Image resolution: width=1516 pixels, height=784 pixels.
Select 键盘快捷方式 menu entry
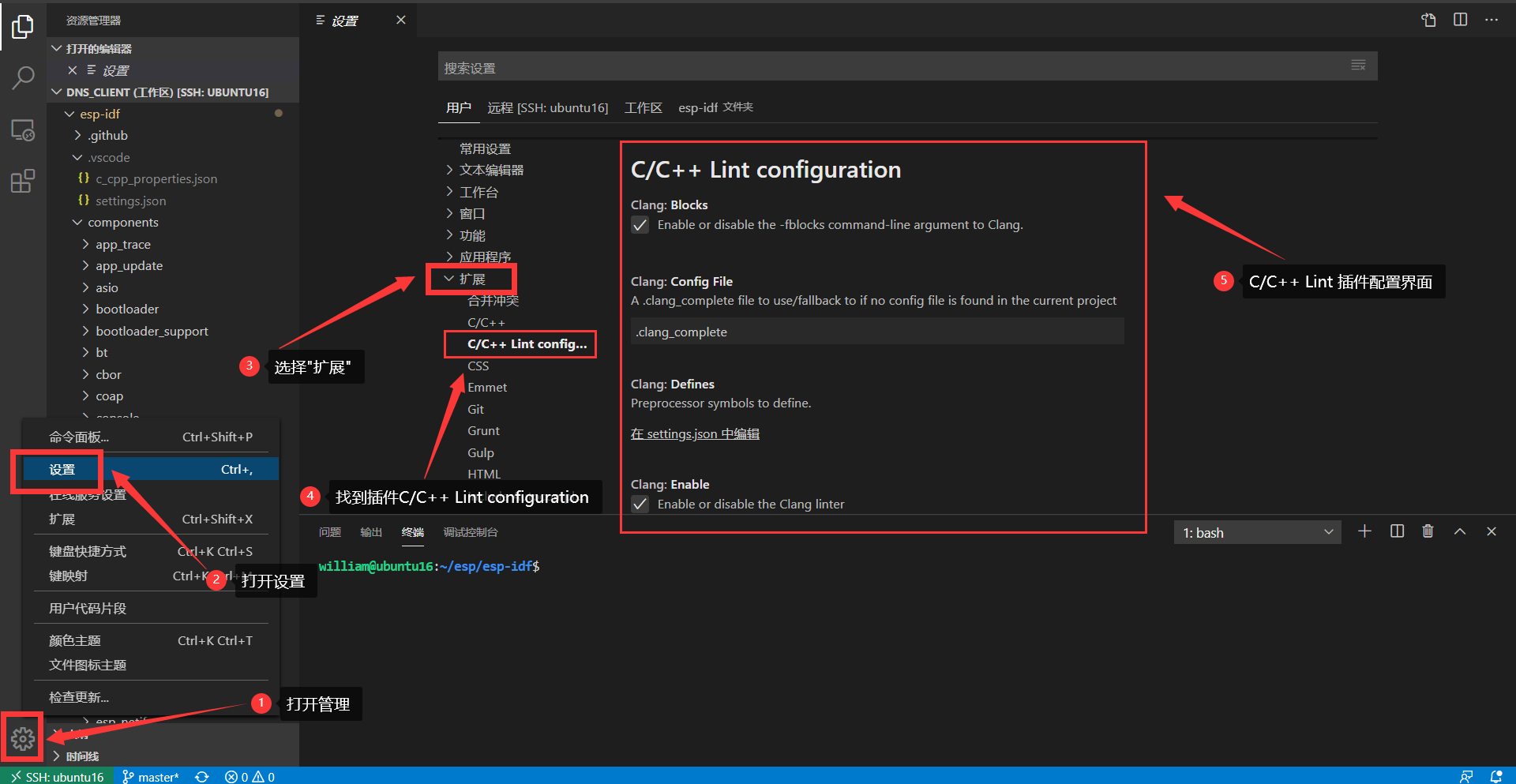pyautogui.click(x=151, y=551)
